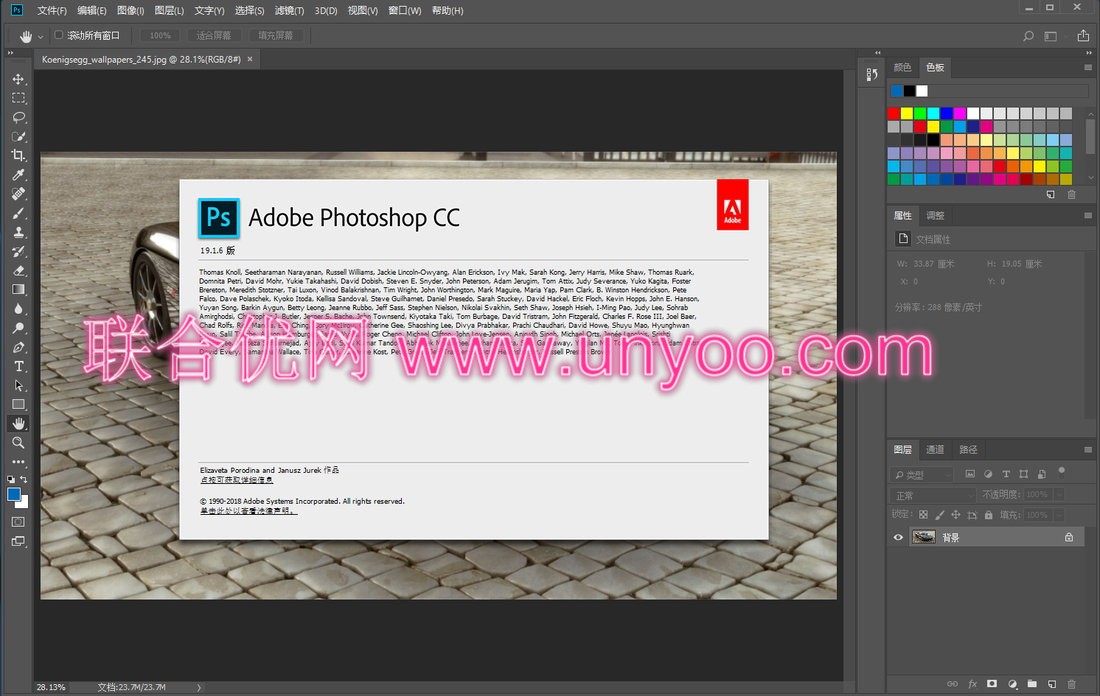The height and width of the screenshot is (696, 1100).
Task: Select the Clone Stamp tool
Action: 18,232
